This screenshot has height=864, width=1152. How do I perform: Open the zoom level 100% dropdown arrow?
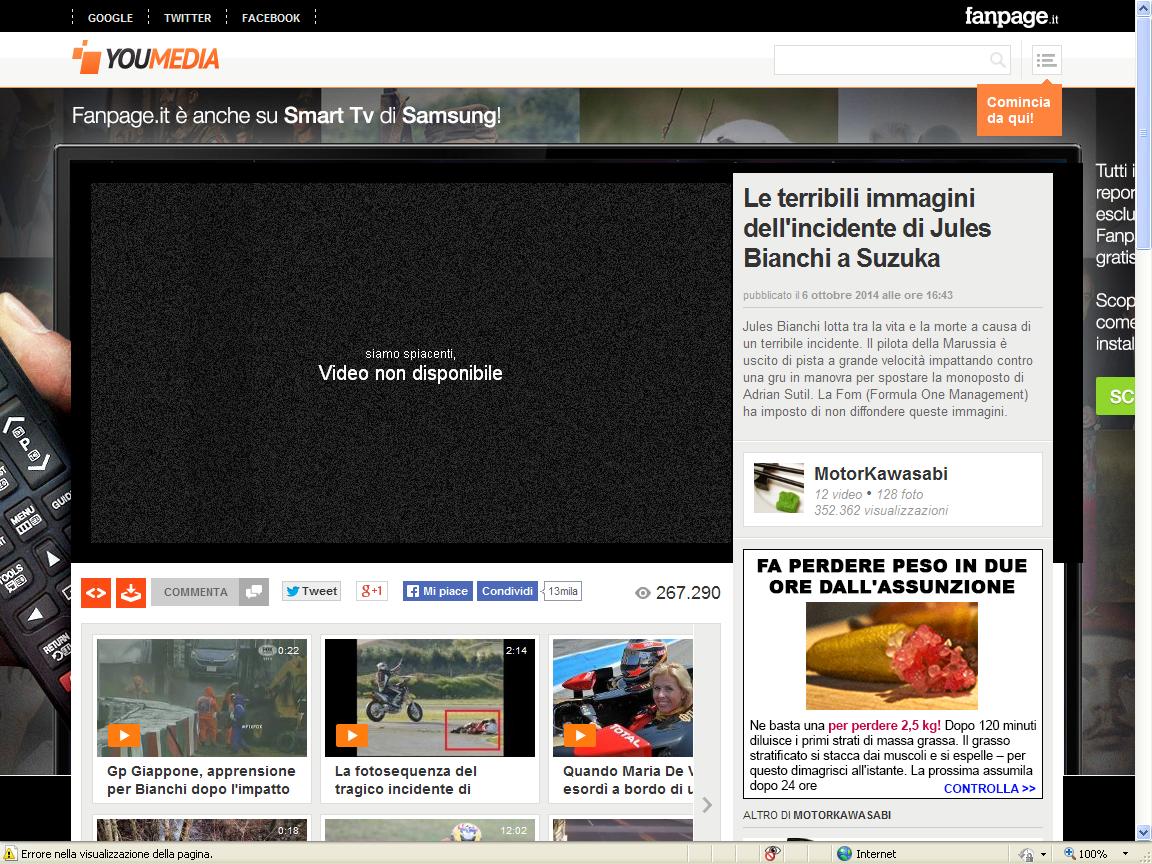(x=1126, y=854)
